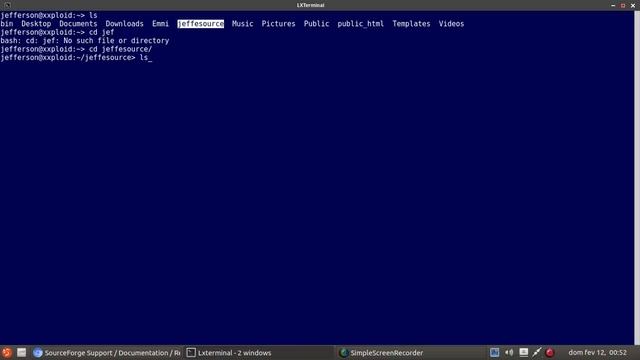Image resolution: width=640 pixels, height=360 pixels.
Task: Click the public_html directory name
Action: point(360,24)
